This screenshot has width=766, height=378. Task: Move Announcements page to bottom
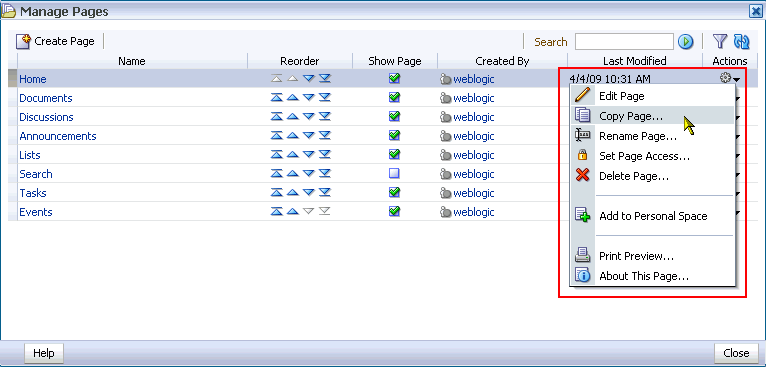pyautogui.click(x=325, y=136)
